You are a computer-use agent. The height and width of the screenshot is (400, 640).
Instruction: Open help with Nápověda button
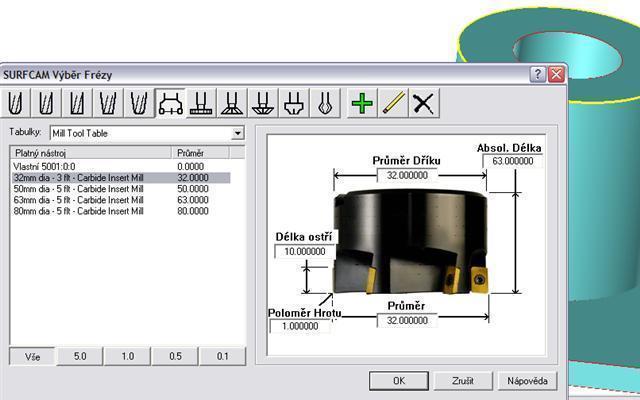pyautogui.click(x=527, y=381)
